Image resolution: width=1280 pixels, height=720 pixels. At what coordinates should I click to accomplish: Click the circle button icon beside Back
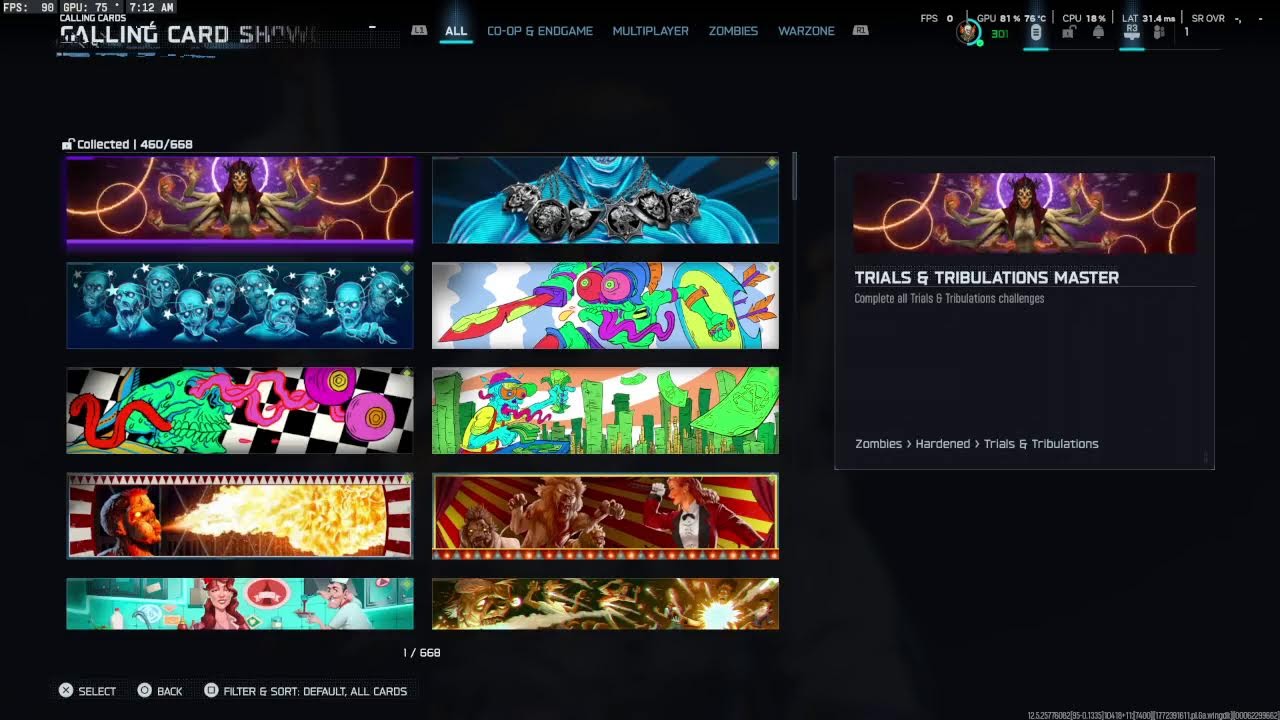pos(145,690)
